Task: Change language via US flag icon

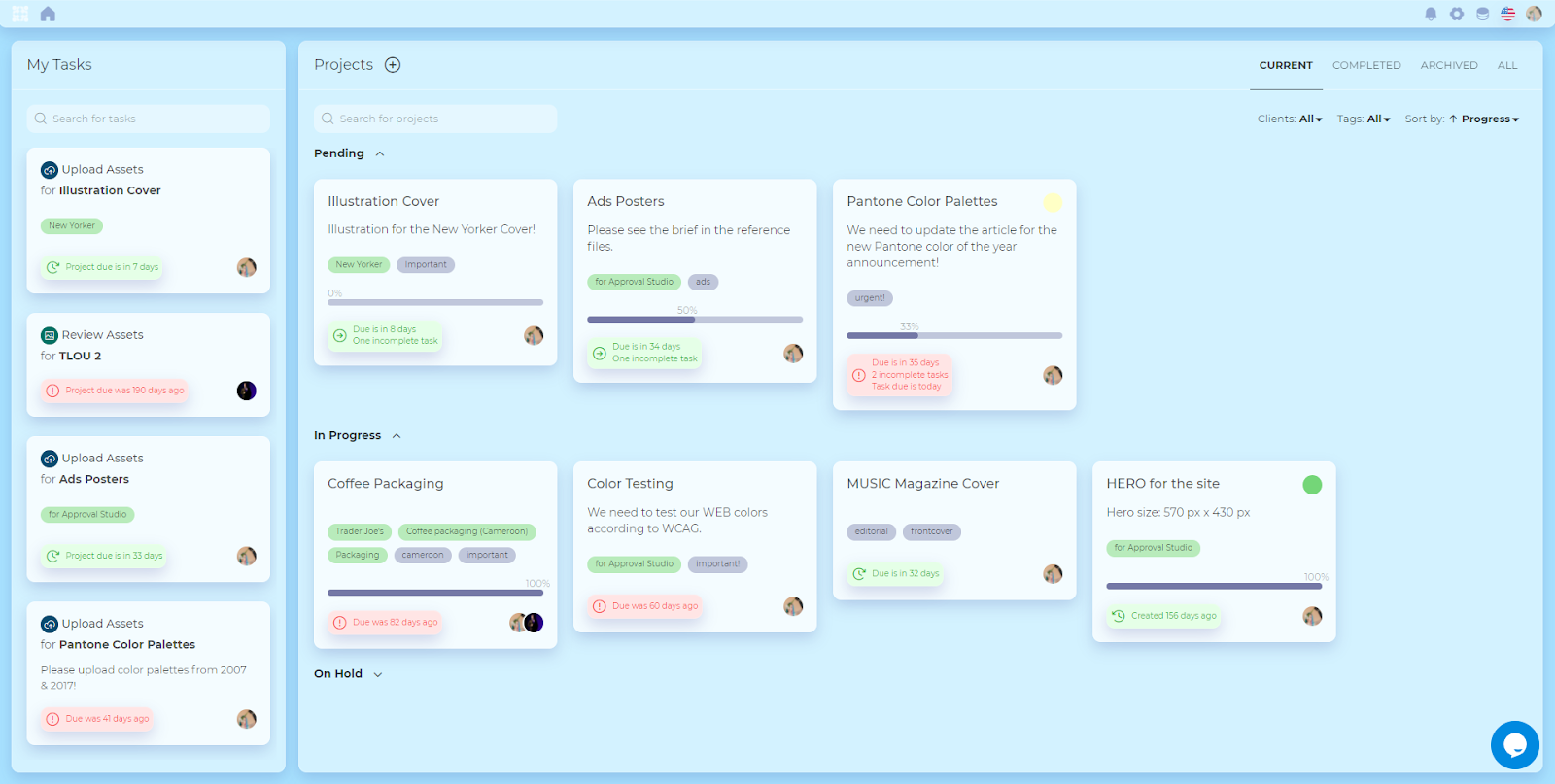Action: click(x=1507, y=14)
